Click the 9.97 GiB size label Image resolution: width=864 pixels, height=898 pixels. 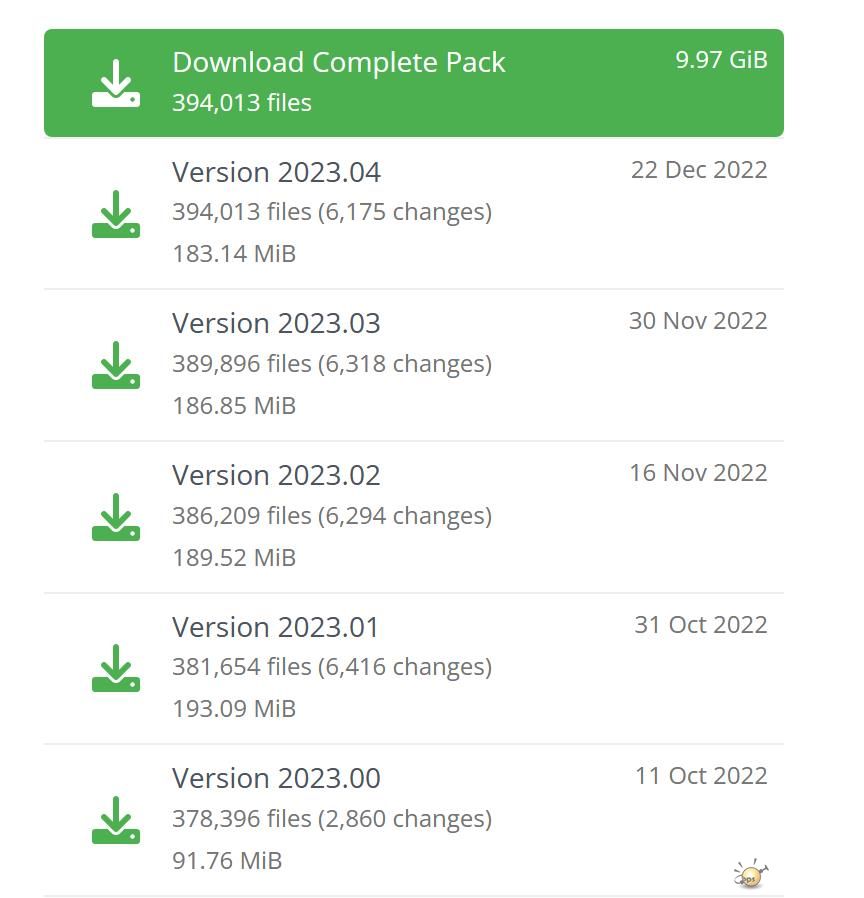721,59
